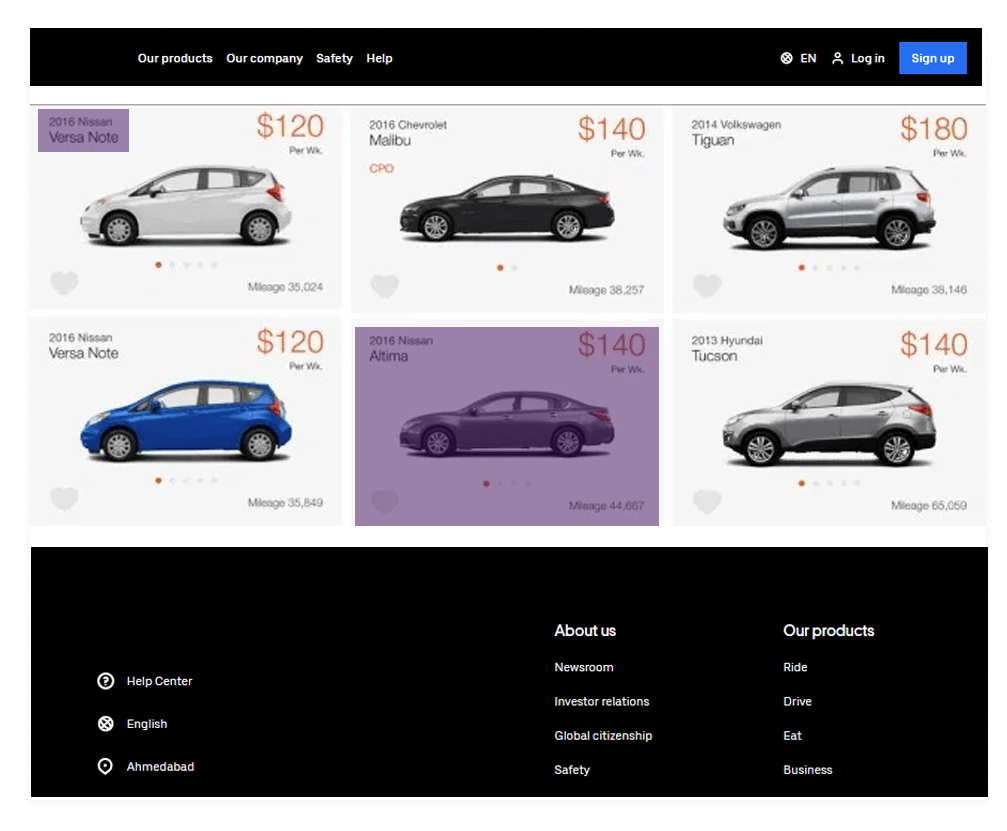Select the Hyundai Tucson car image
Image resolution: width=1007 pixels, height=831 pixels.
tap(829, 424)
